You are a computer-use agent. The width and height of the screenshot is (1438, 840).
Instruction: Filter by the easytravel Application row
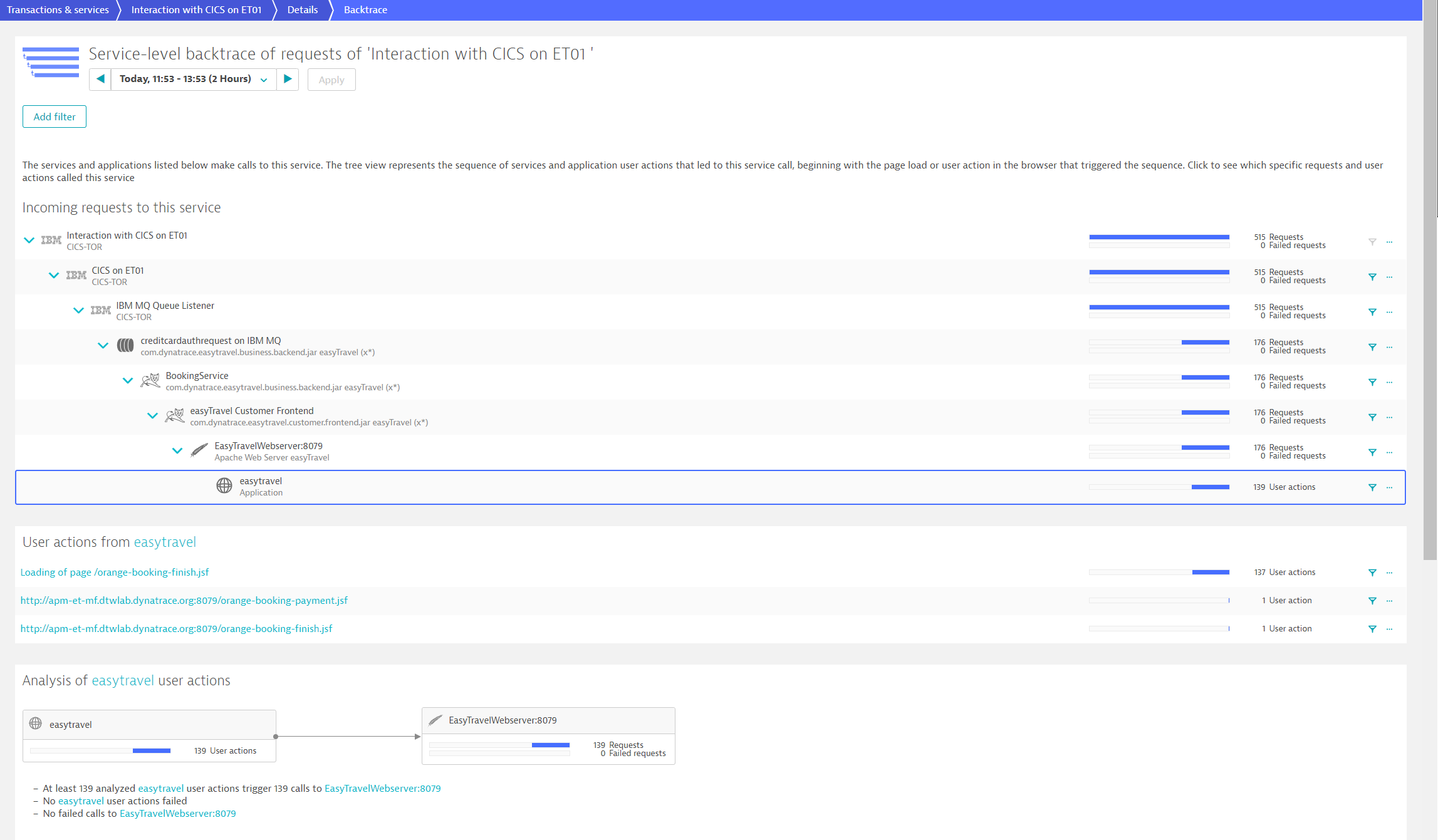pos(1372,487)
